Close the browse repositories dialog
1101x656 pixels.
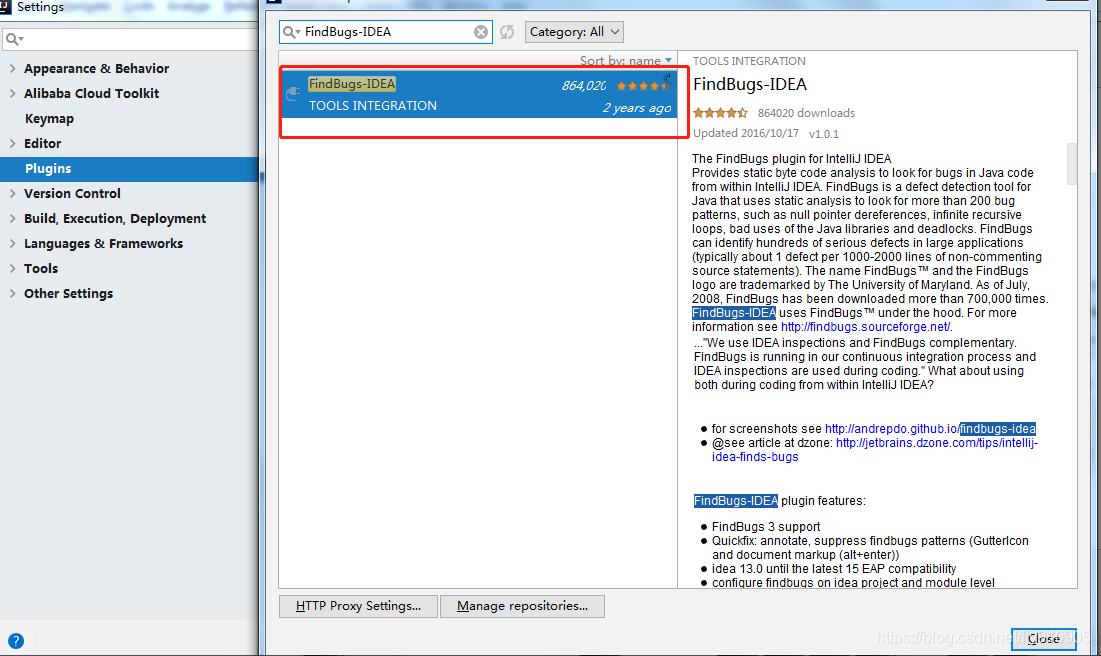1043,638
